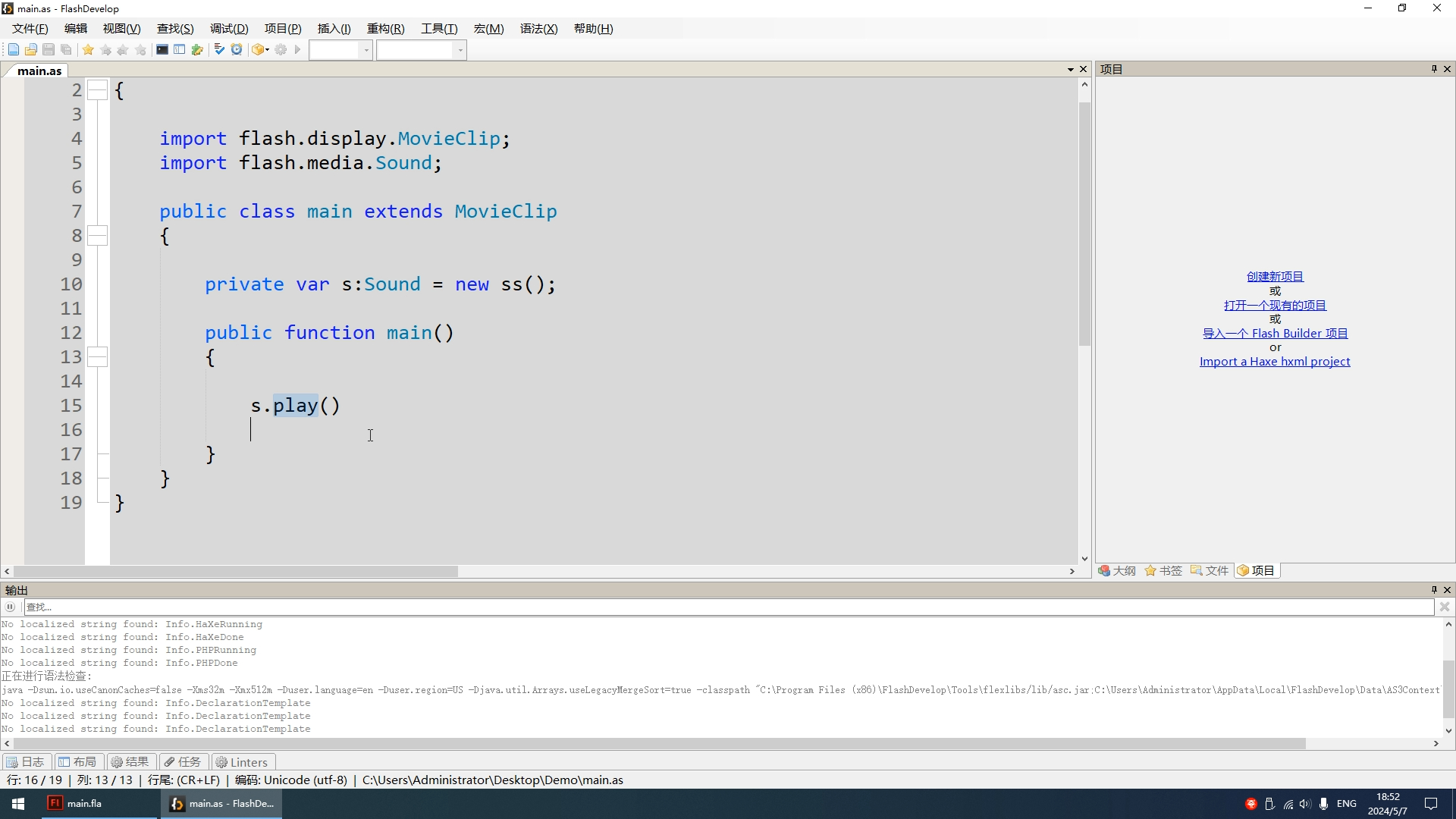Click the editor horizontal scrollbar thumb

tap(236, 572)
